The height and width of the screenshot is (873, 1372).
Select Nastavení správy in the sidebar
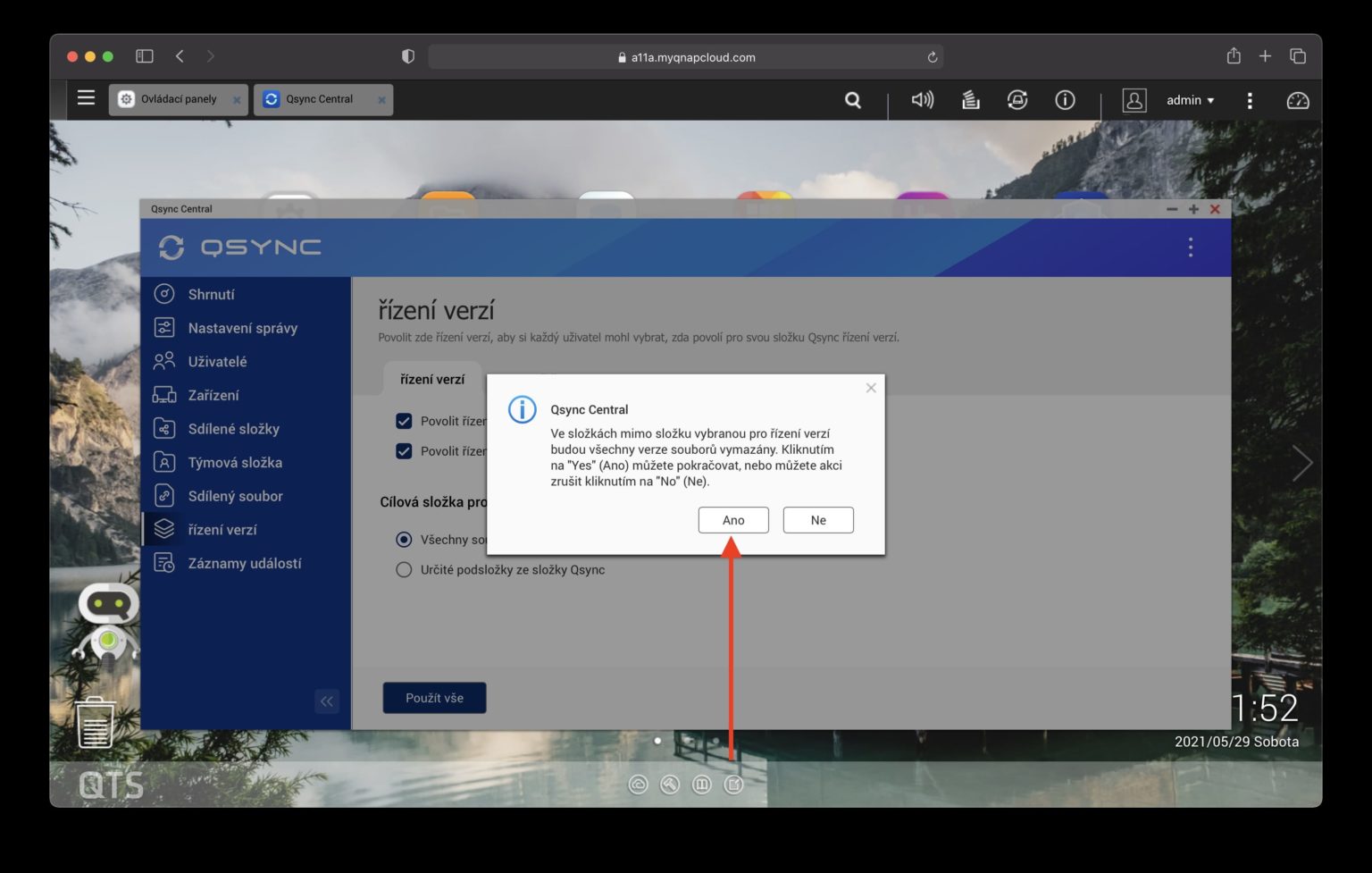(242, 328)
